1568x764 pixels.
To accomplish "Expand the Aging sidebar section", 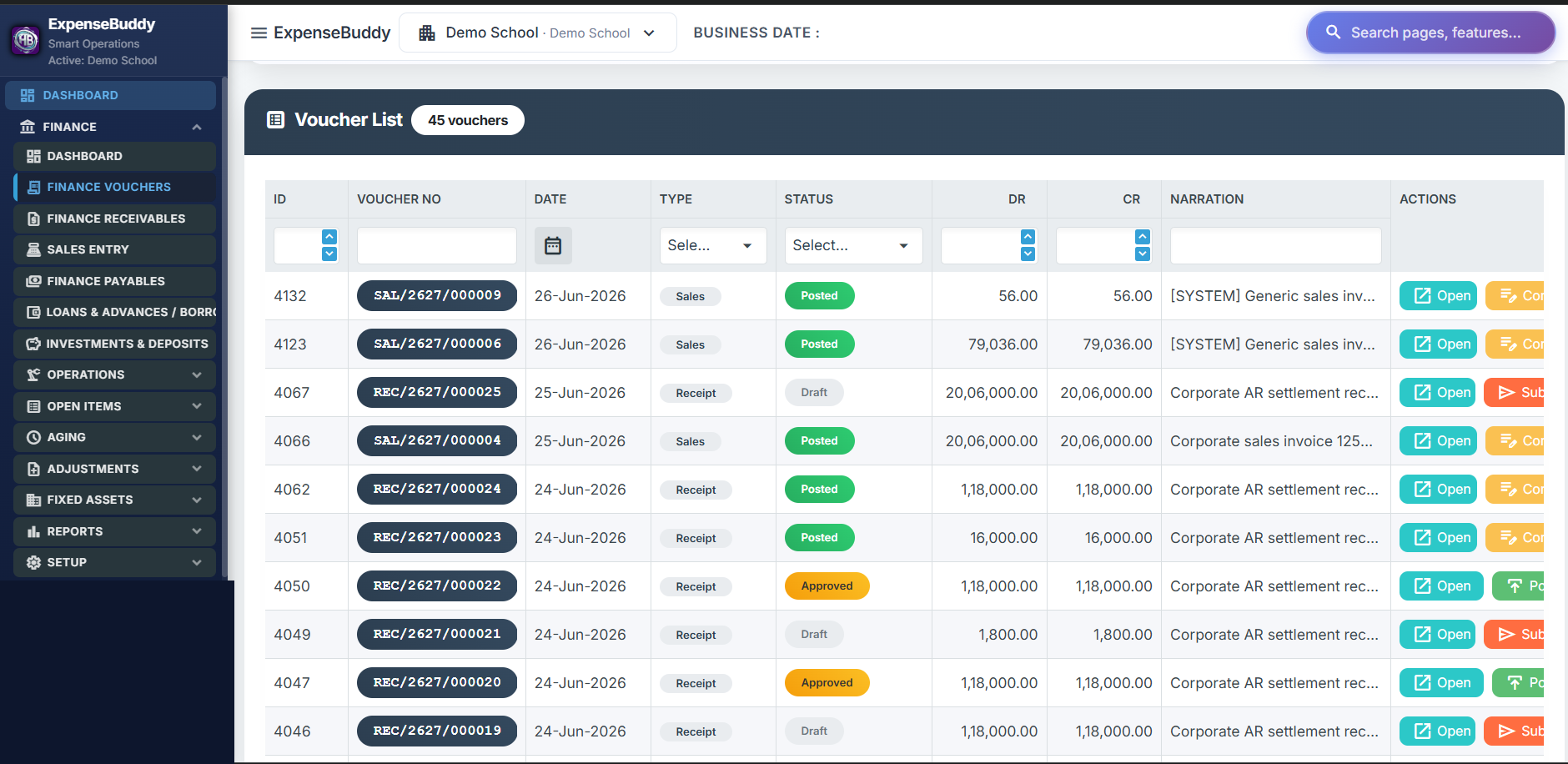I will click(197, 437).
